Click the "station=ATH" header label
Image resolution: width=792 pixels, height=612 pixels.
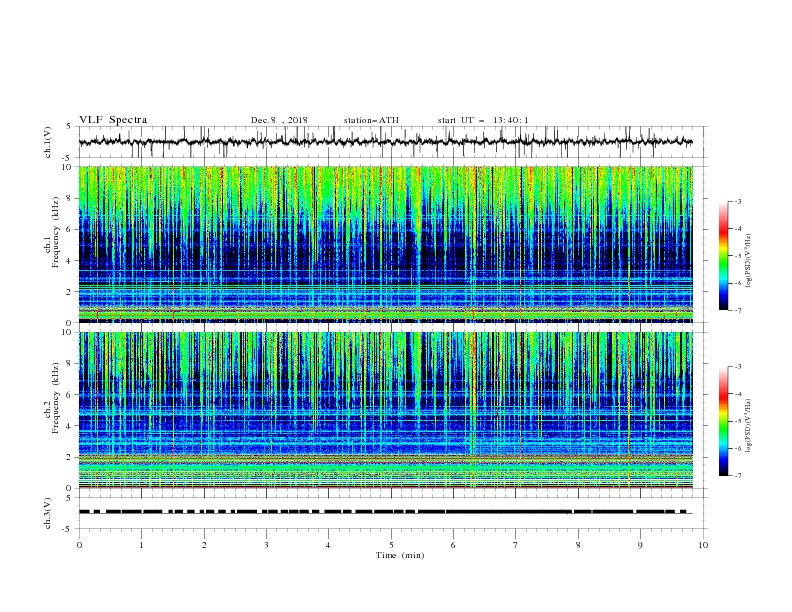371,120
